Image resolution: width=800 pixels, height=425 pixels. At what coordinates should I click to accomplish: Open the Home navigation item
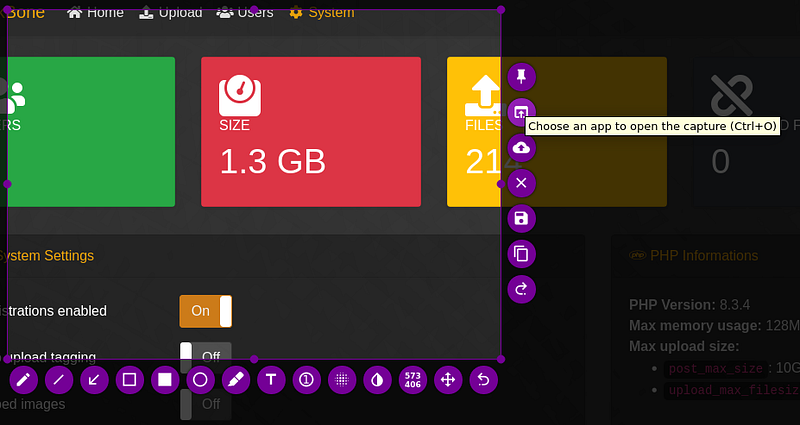click(x=95, y=13)
